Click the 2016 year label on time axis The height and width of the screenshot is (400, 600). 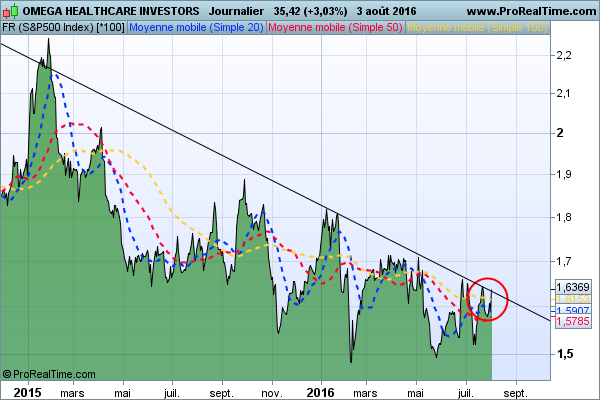(x=321, y=393)
